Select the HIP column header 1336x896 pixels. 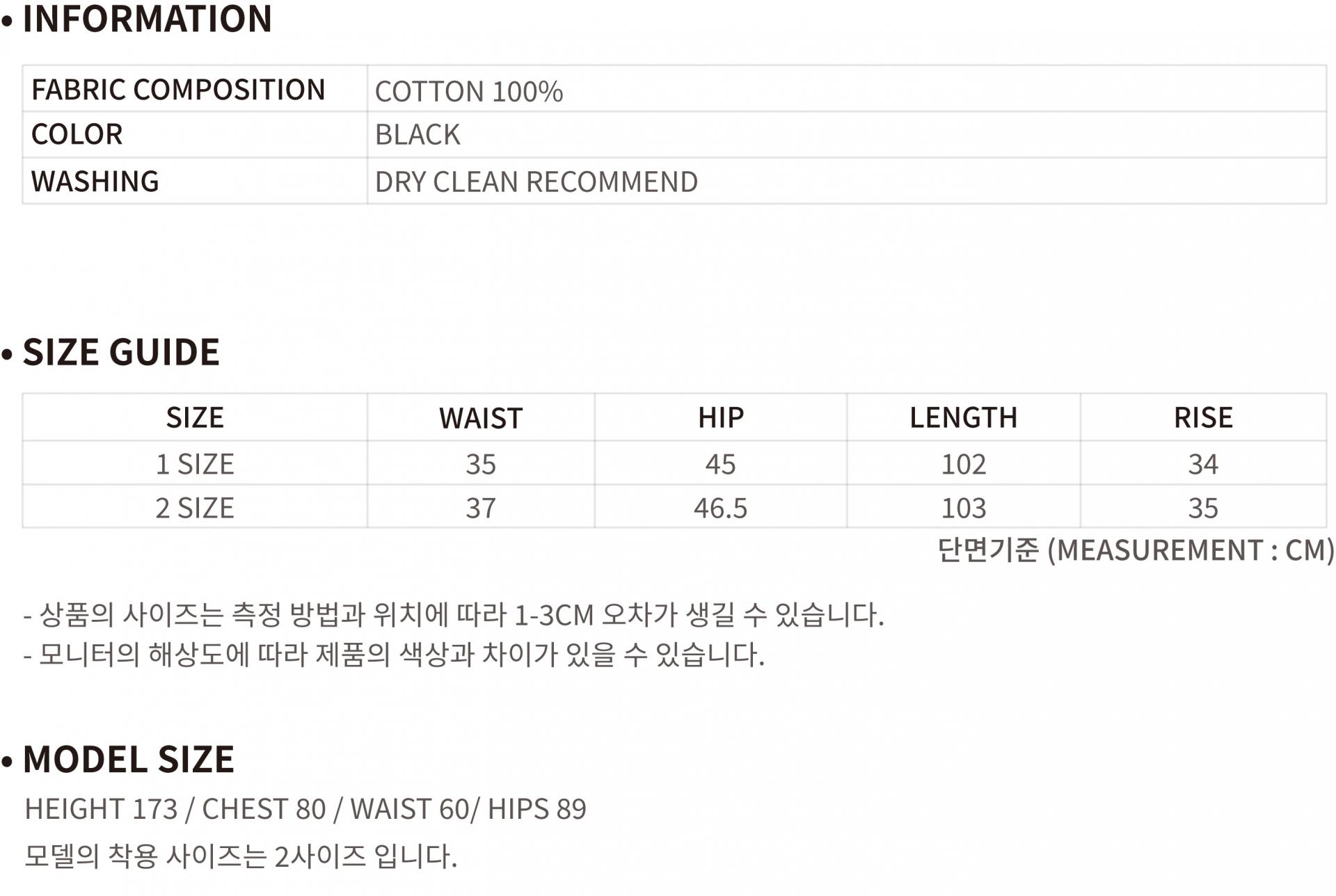tap(721, 417)
